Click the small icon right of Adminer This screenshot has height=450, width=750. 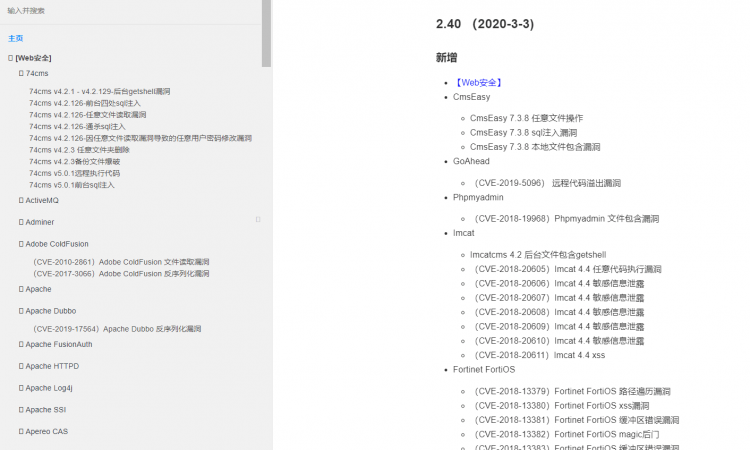[x=258, y=220]
